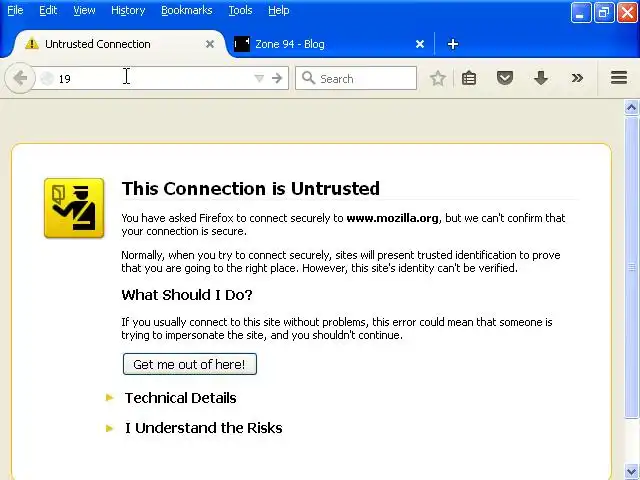This screenshot has width=640, height=480.
Task: Go back using the back arrow button
Action: coord(20,78)
